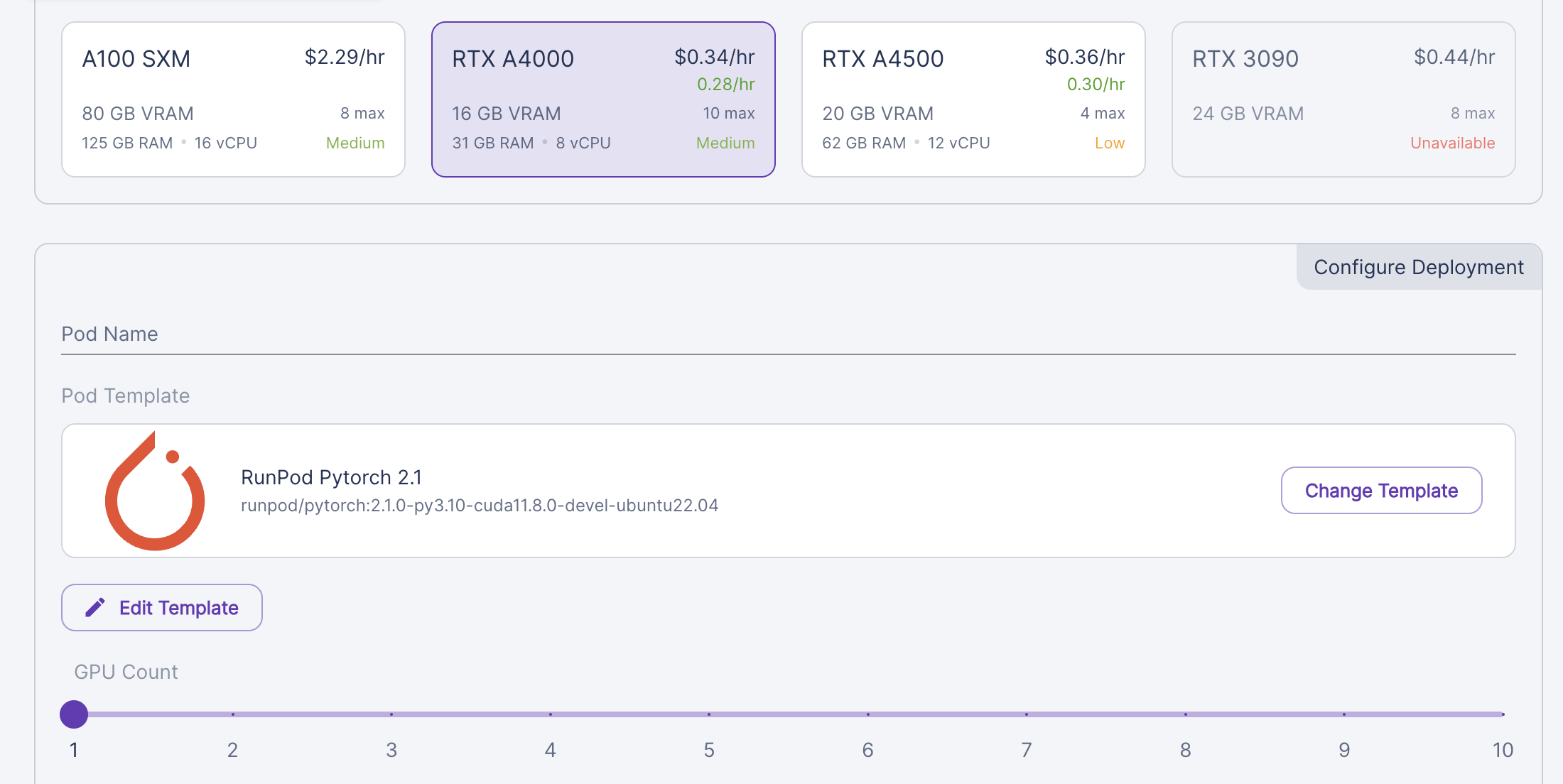The width and height of the screenshot is (1563, 784).
Task: Click the Configure Deployment tab label
Action: (x=1418, y=267)
